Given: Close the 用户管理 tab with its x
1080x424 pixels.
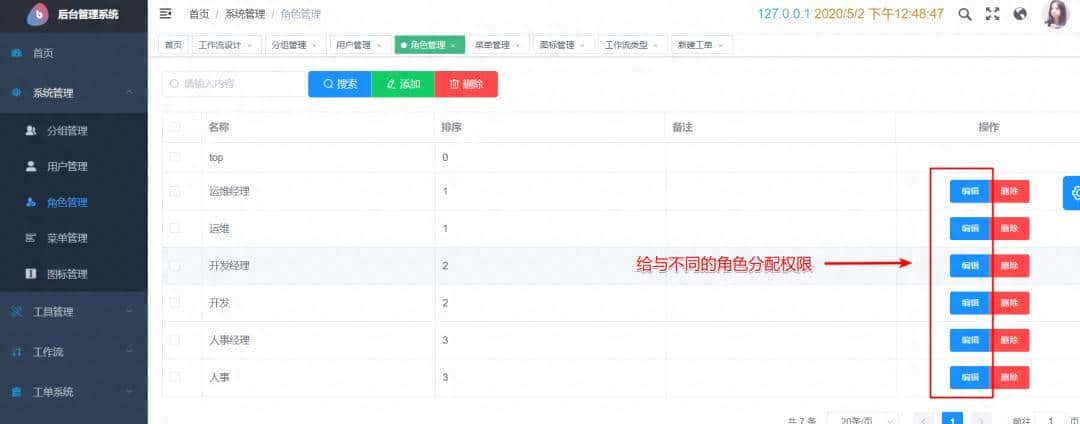Looking at the screenshot, I should pyautogui.click(x=379, y=45).
